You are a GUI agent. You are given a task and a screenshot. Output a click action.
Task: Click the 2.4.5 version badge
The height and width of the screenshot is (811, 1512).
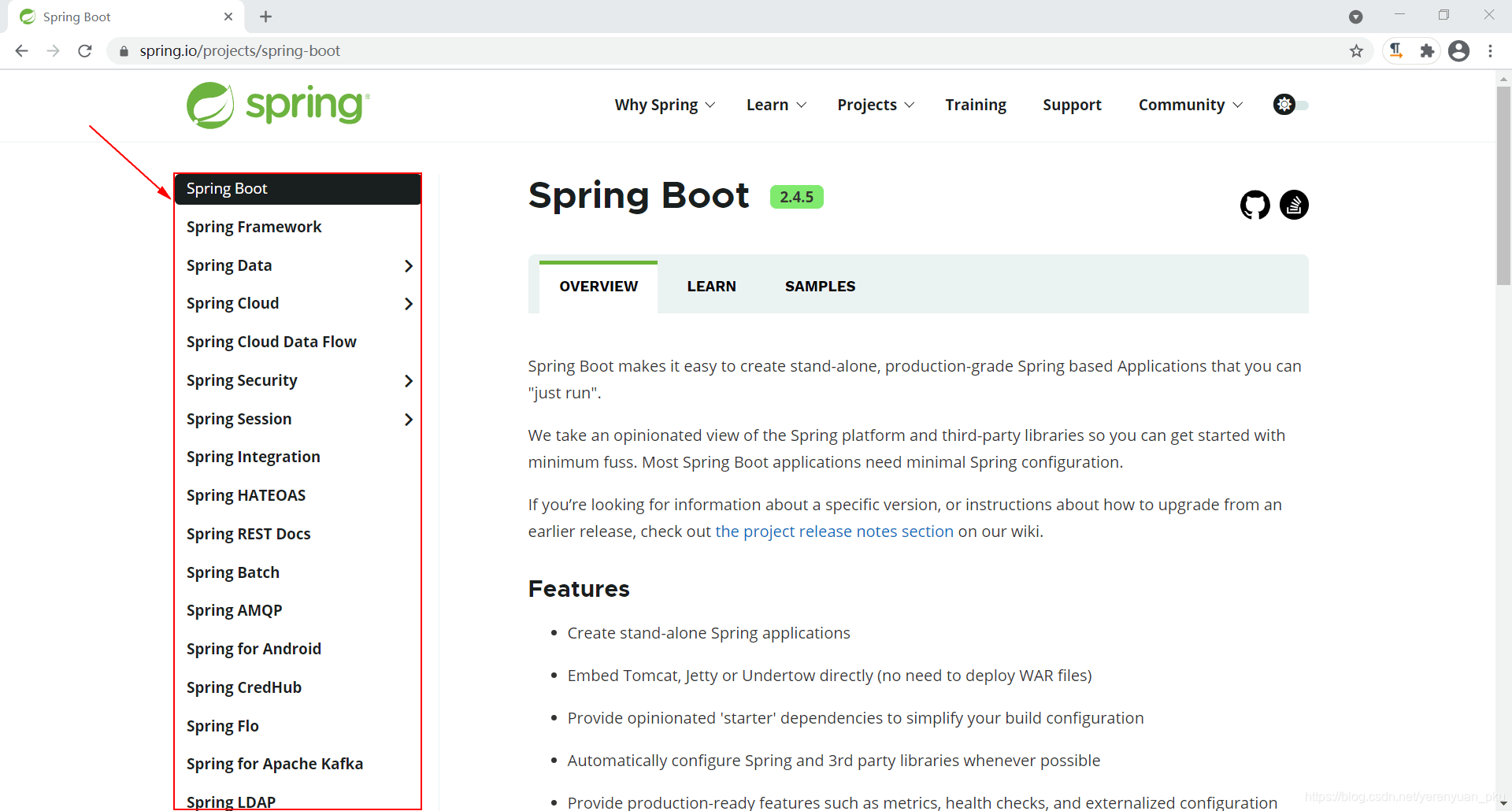pos(796,197)
